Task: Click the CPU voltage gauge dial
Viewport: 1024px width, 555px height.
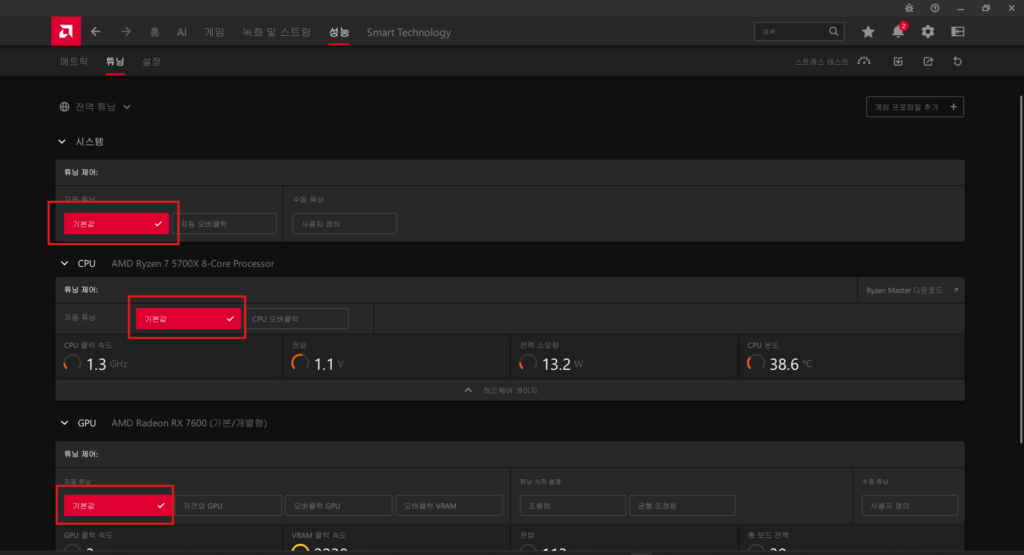Action: pyautogui.click(x=300, y=363)
